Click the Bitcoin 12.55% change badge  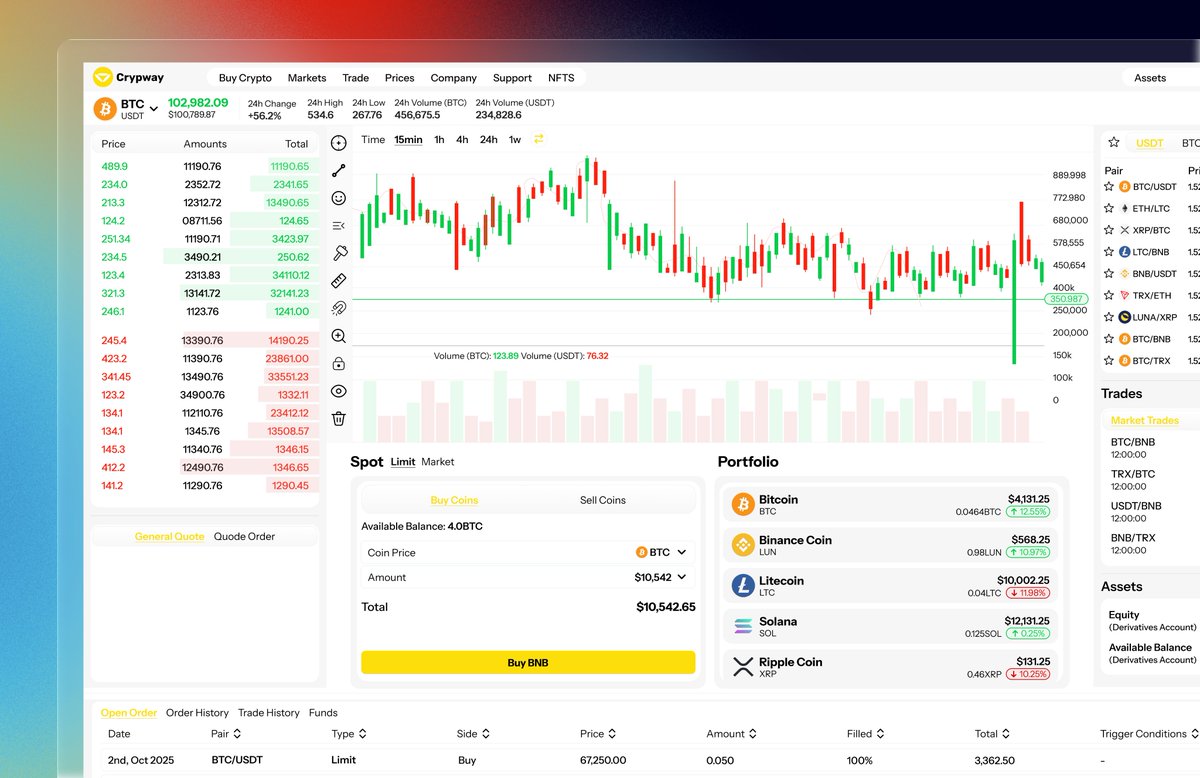tap(1027, 512)
